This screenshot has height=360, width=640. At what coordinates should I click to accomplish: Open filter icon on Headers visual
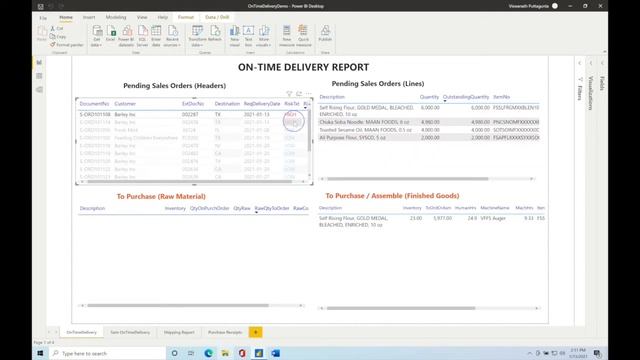coord(289,94)
